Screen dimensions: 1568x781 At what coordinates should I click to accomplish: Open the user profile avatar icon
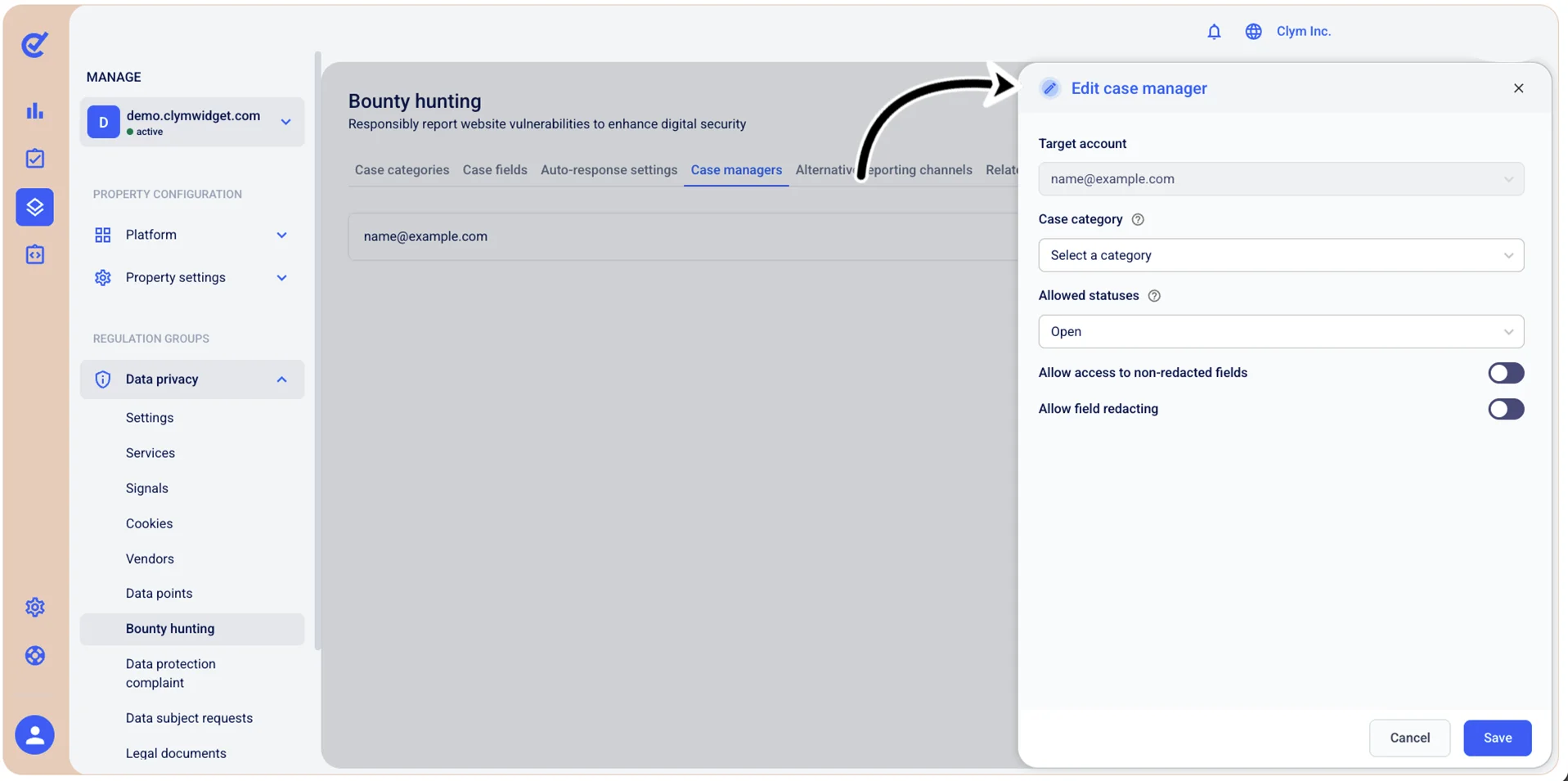pyautogui.click(x=34, y=735)
